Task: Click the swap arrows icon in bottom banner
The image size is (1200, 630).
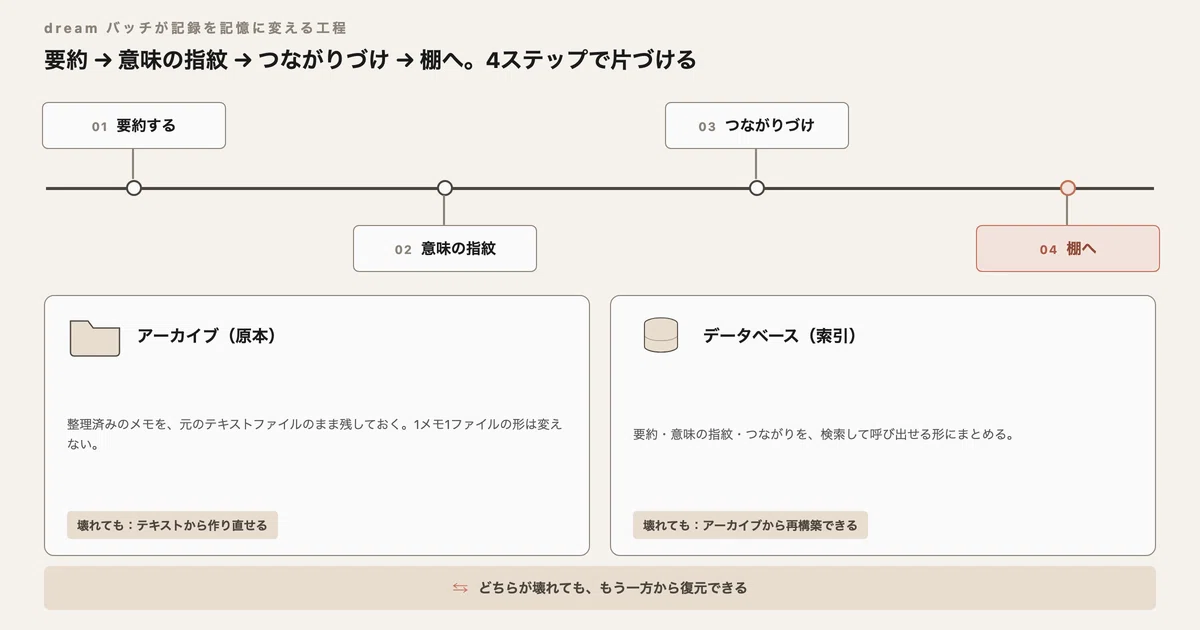Action: click(460, 588)
